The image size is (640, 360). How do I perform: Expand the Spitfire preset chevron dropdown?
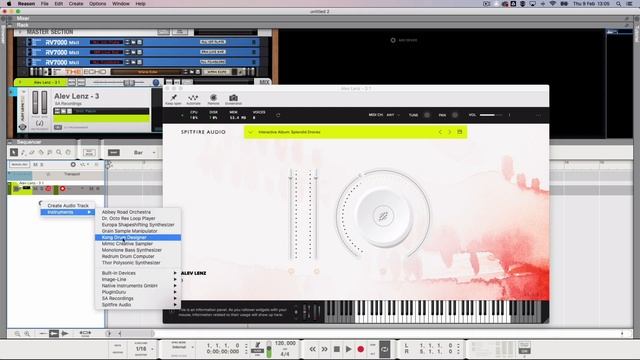[250, 132]
